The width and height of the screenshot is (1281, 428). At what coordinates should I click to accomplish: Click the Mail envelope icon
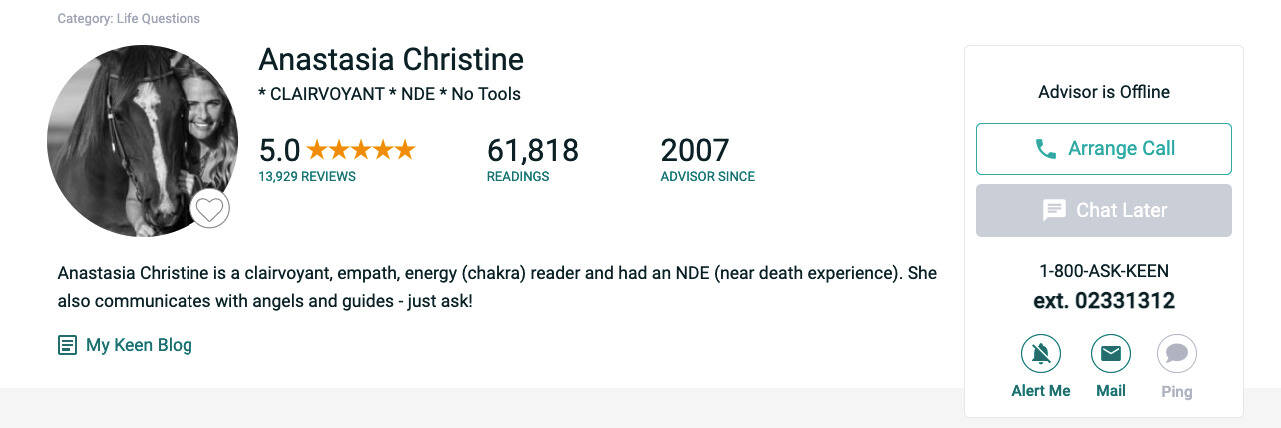click(1110, 353)
